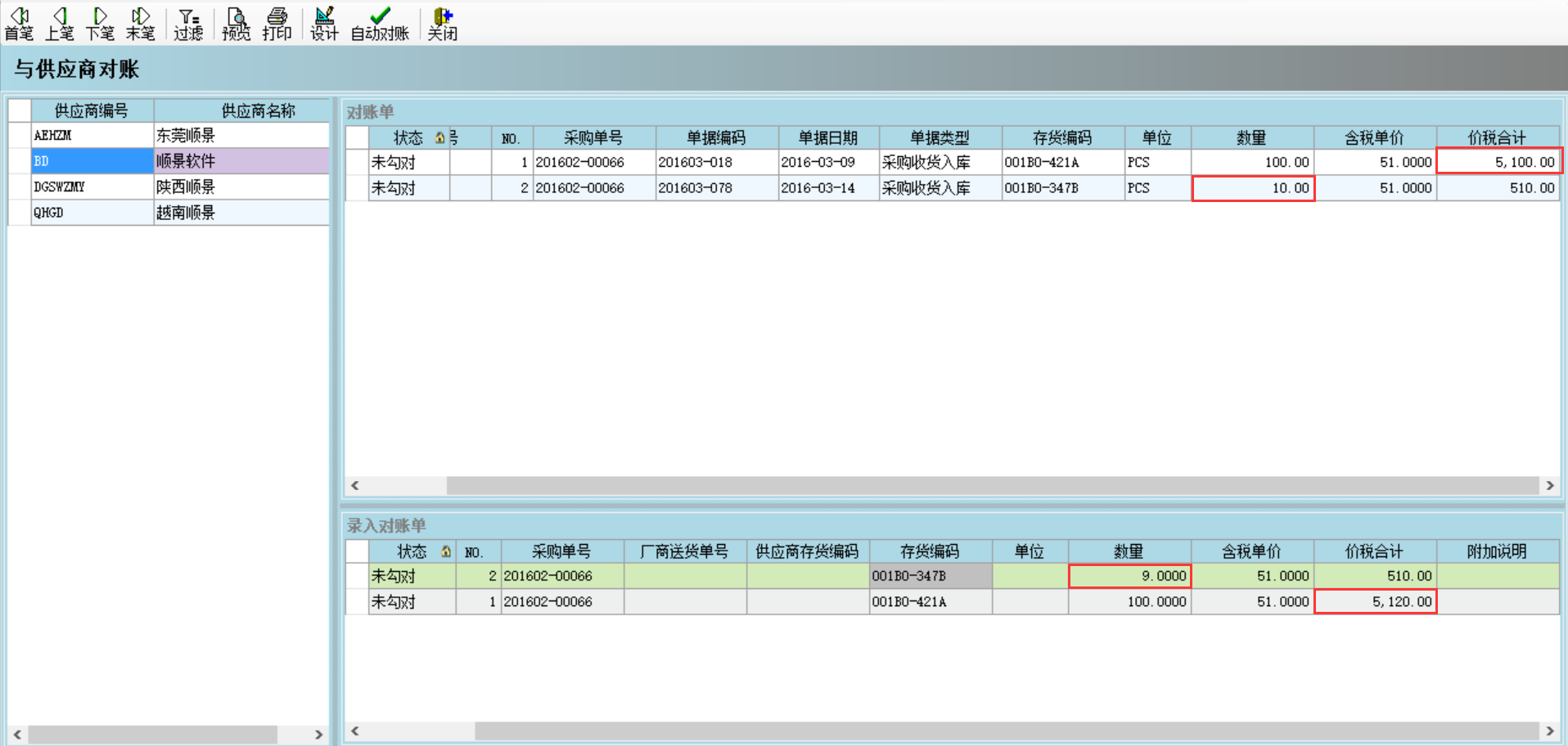Click 未勾对 status in 对账单 row 1
The width and height of the screenshot is (1568, 746).
(409, 162)
